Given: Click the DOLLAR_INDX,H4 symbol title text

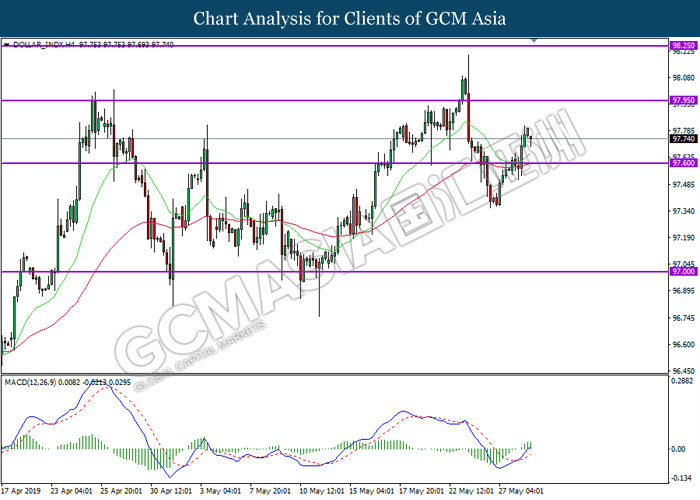Looking at the screenshot, I should point(44,45).
